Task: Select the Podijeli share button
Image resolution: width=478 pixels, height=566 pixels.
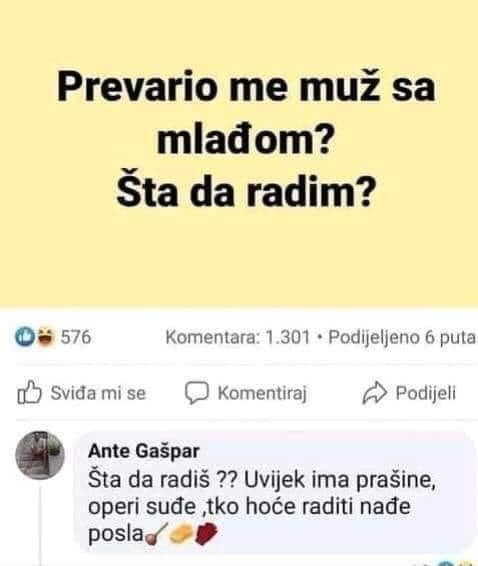Action: coord(409,393)
